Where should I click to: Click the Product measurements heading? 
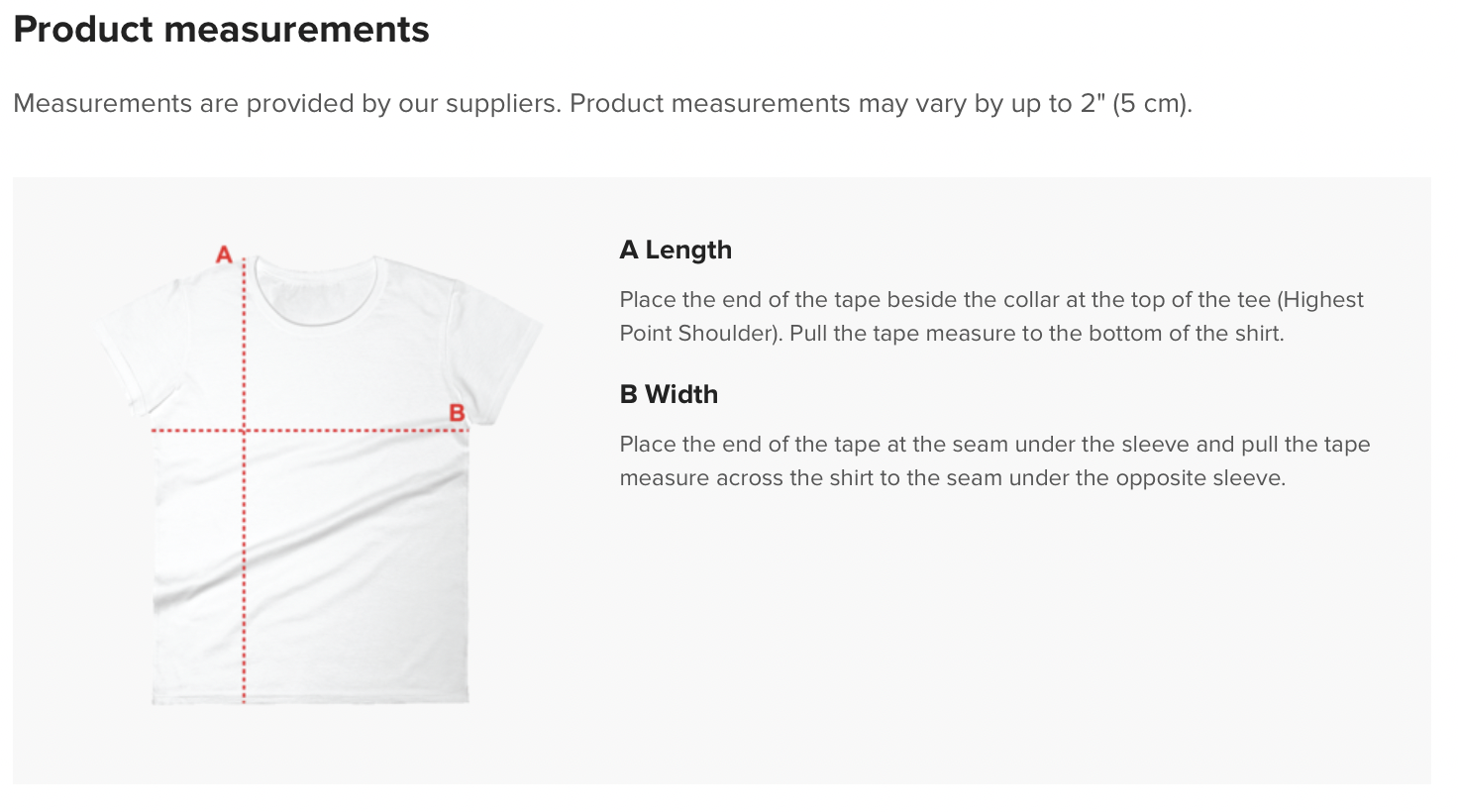click(222, 30)
